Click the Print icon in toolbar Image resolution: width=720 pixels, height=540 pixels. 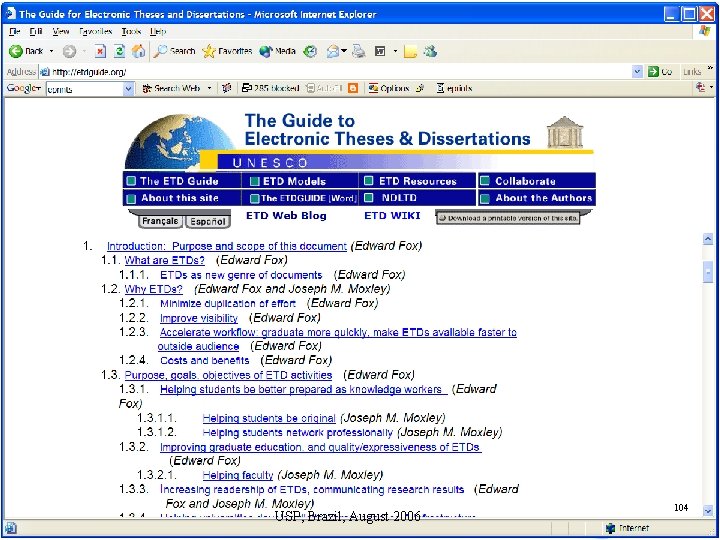[x=359, y=51]
